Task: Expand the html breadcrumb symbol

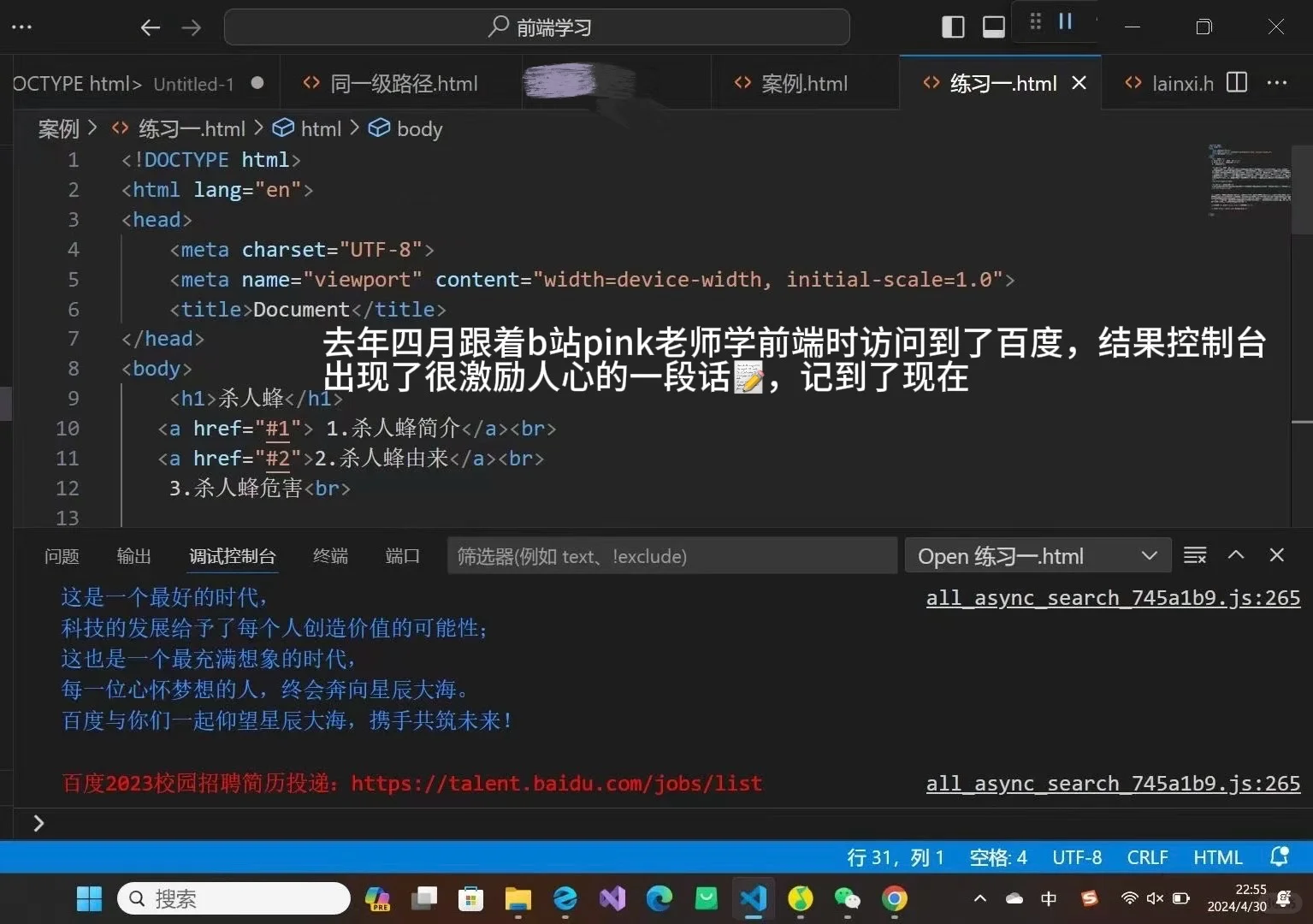Action: (307, 128)
